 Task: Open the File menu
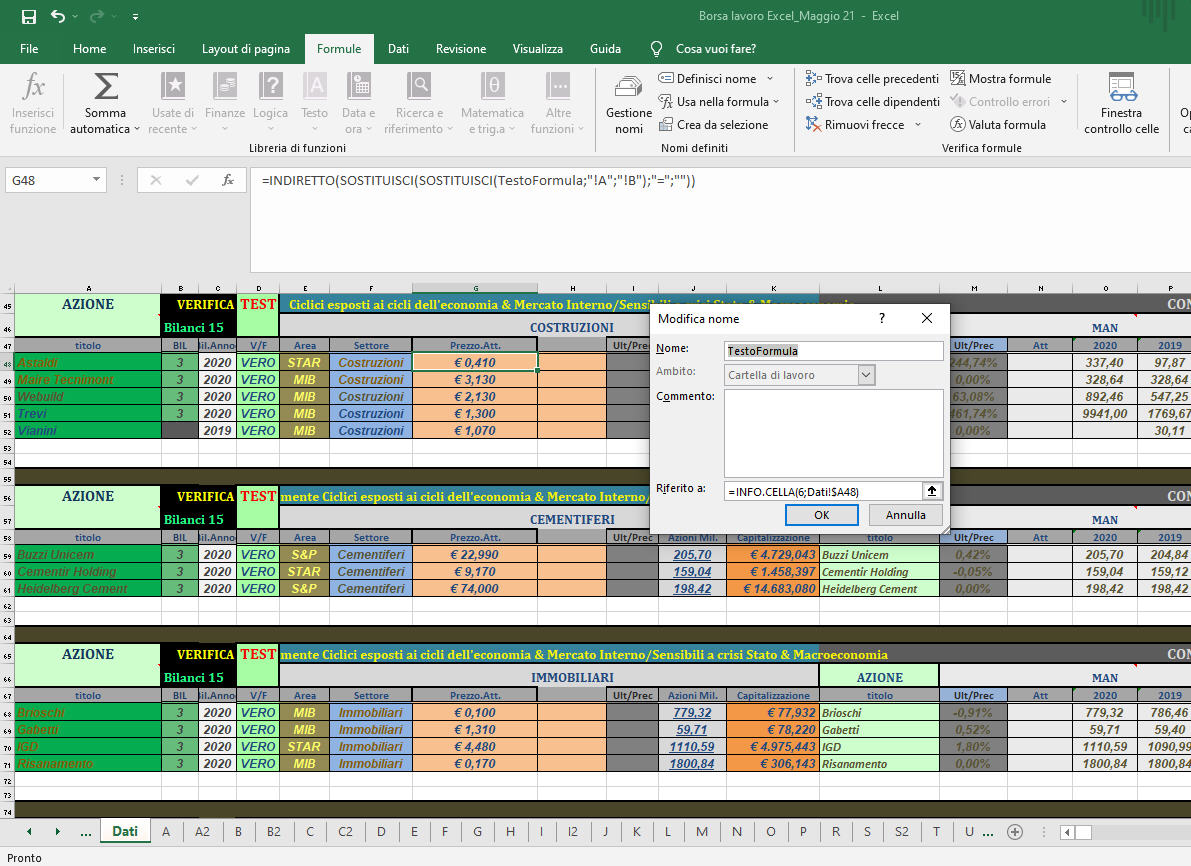pyautogui.click(x=29, y=49)
